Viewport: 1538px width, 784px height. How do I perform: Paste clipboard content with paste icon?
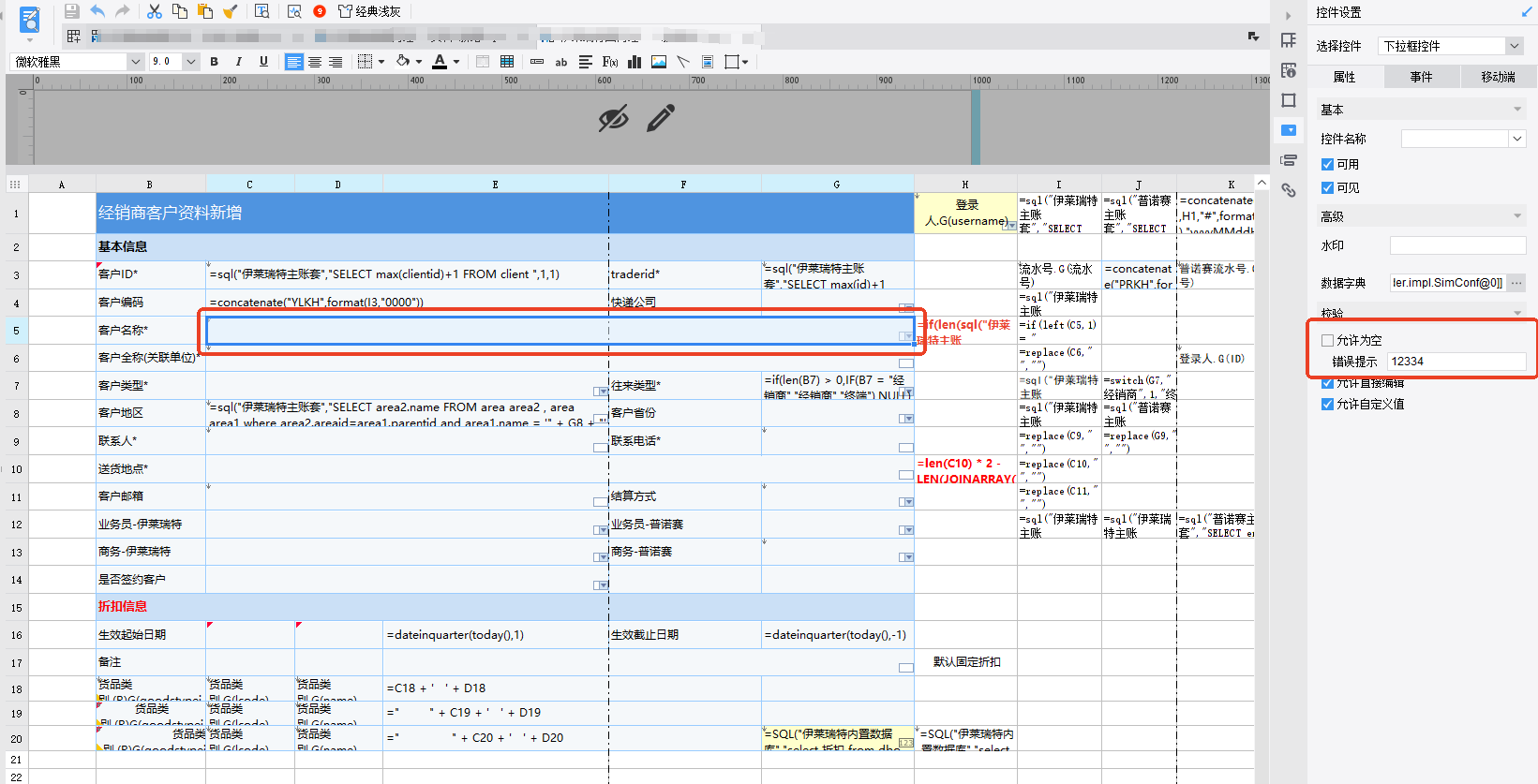[205, 11]
